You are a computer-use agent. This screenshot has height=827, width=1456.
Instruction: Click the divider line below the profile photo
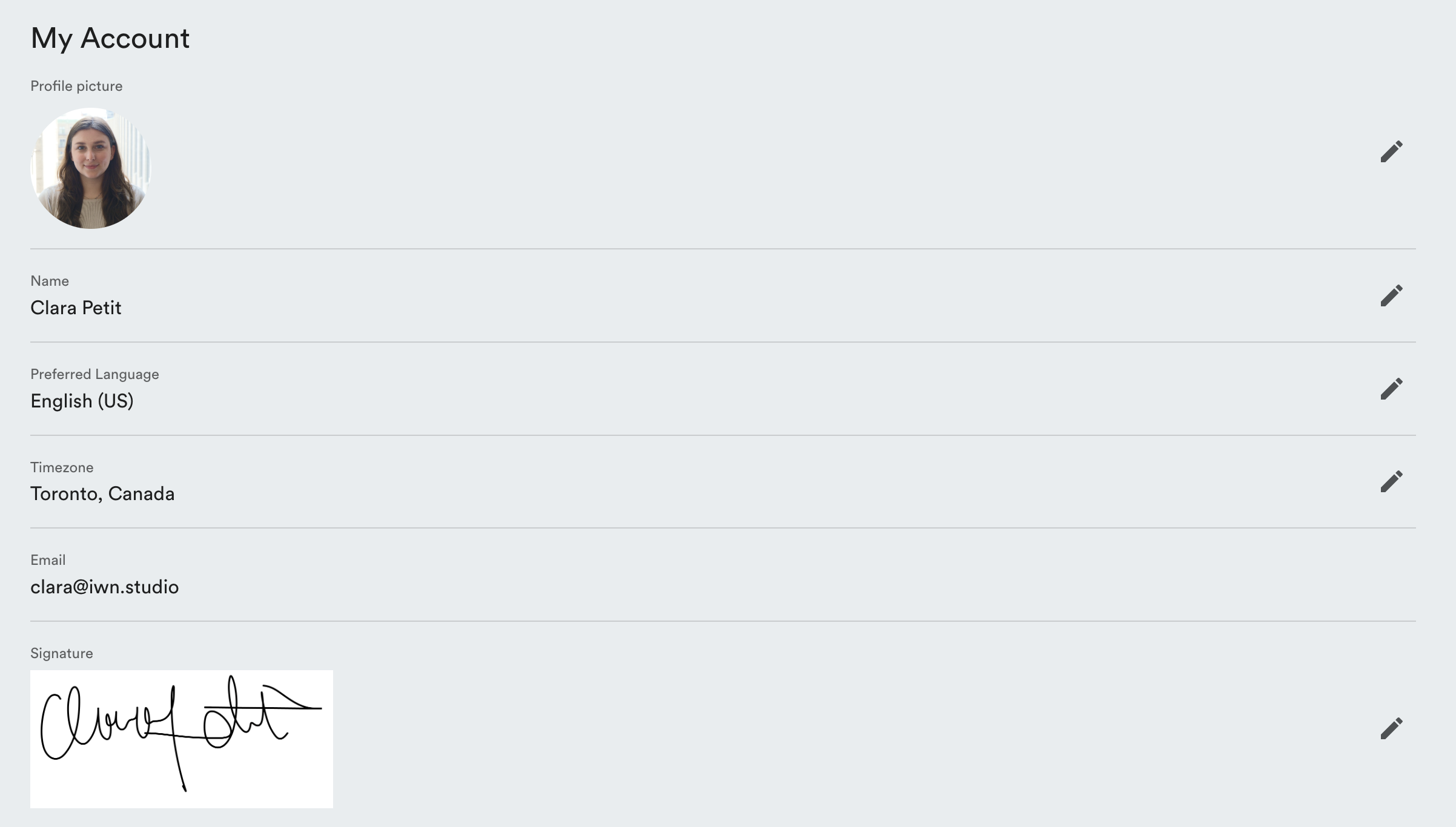click(x=723, y=249)
